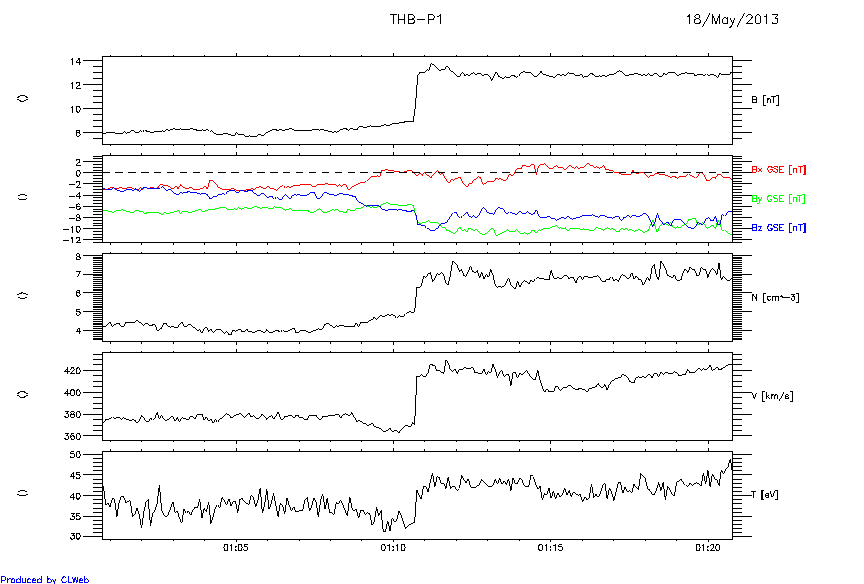Open the Produced by CLWeb link
The width and height of the screenshot is (864, 584).
(45, 579)
